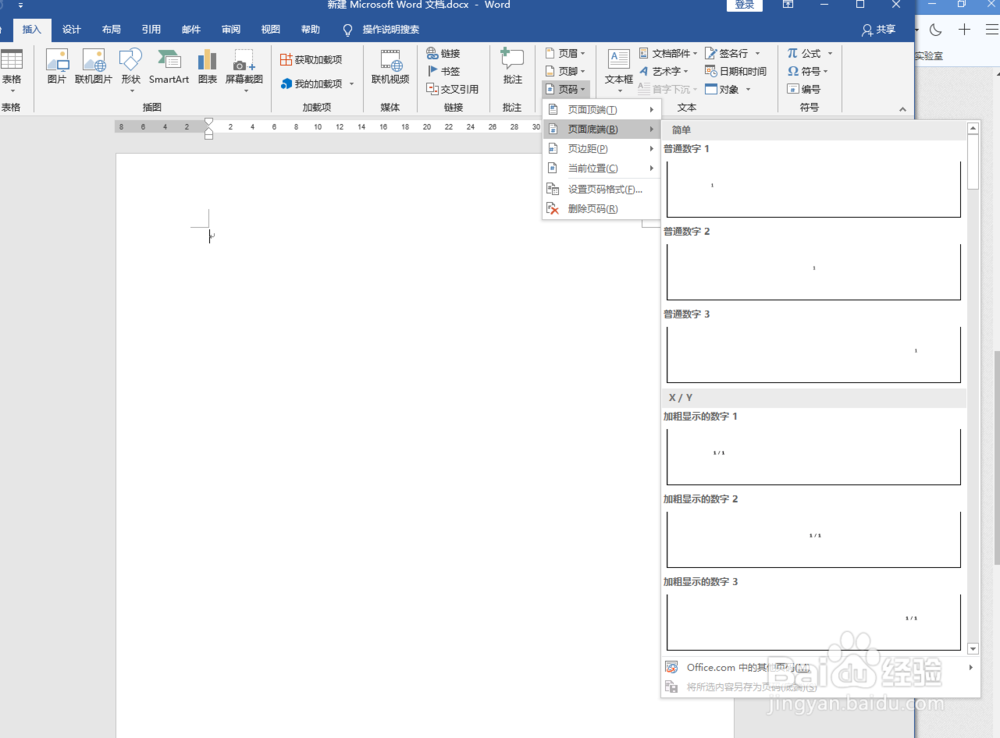Switch to the 帮助 help tab

click(x=311, y=29)
